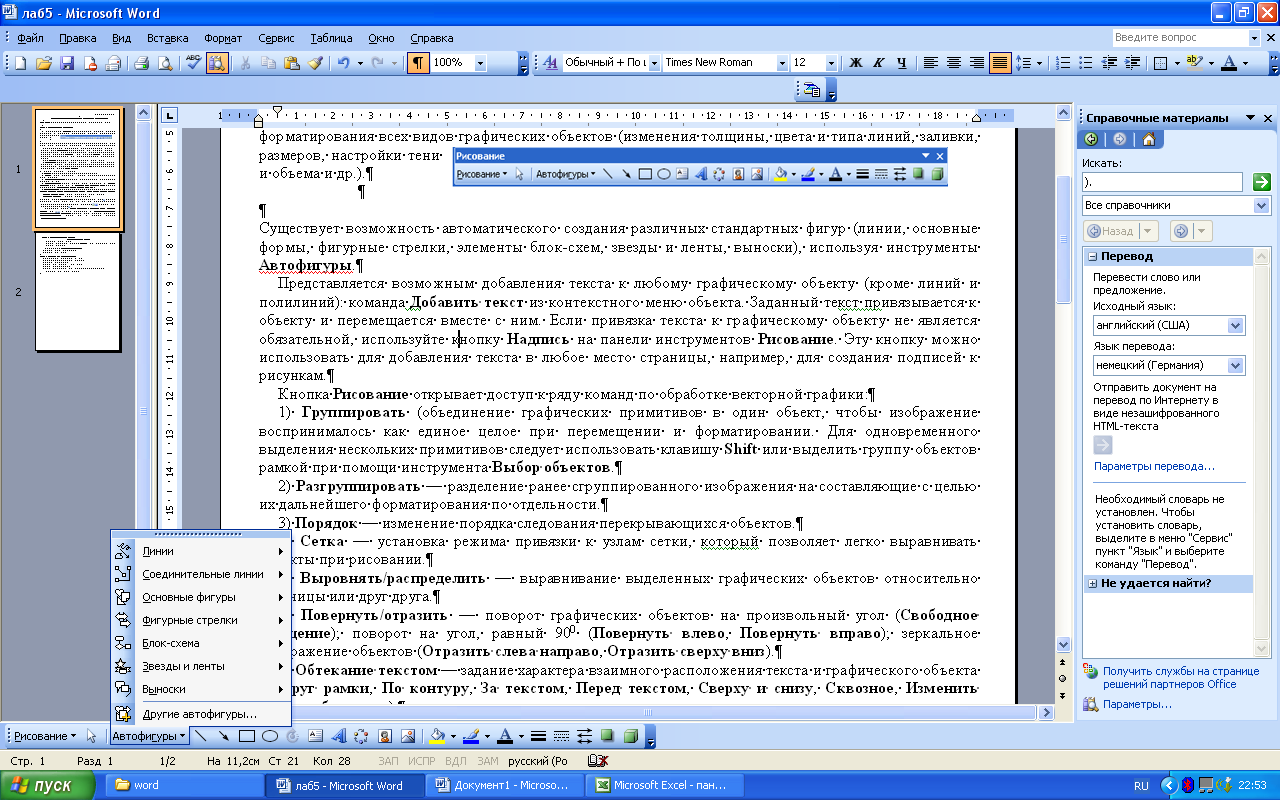The image size is (1280, 800).
Task: Open the Times New Roman font dropdown
Action: pos(782,62)
